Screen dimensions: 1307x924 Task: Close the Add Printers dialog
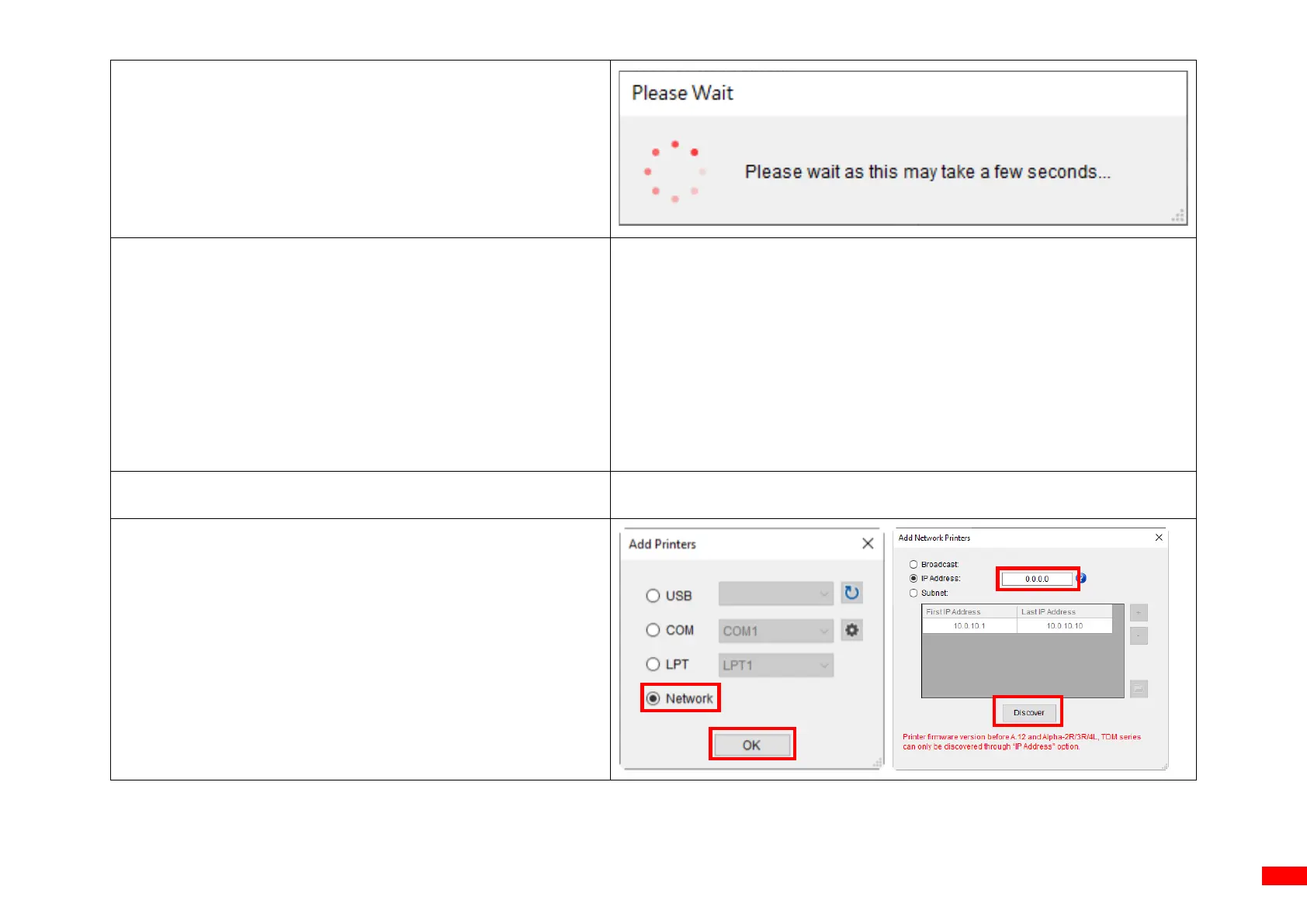[x=868, y=544]
